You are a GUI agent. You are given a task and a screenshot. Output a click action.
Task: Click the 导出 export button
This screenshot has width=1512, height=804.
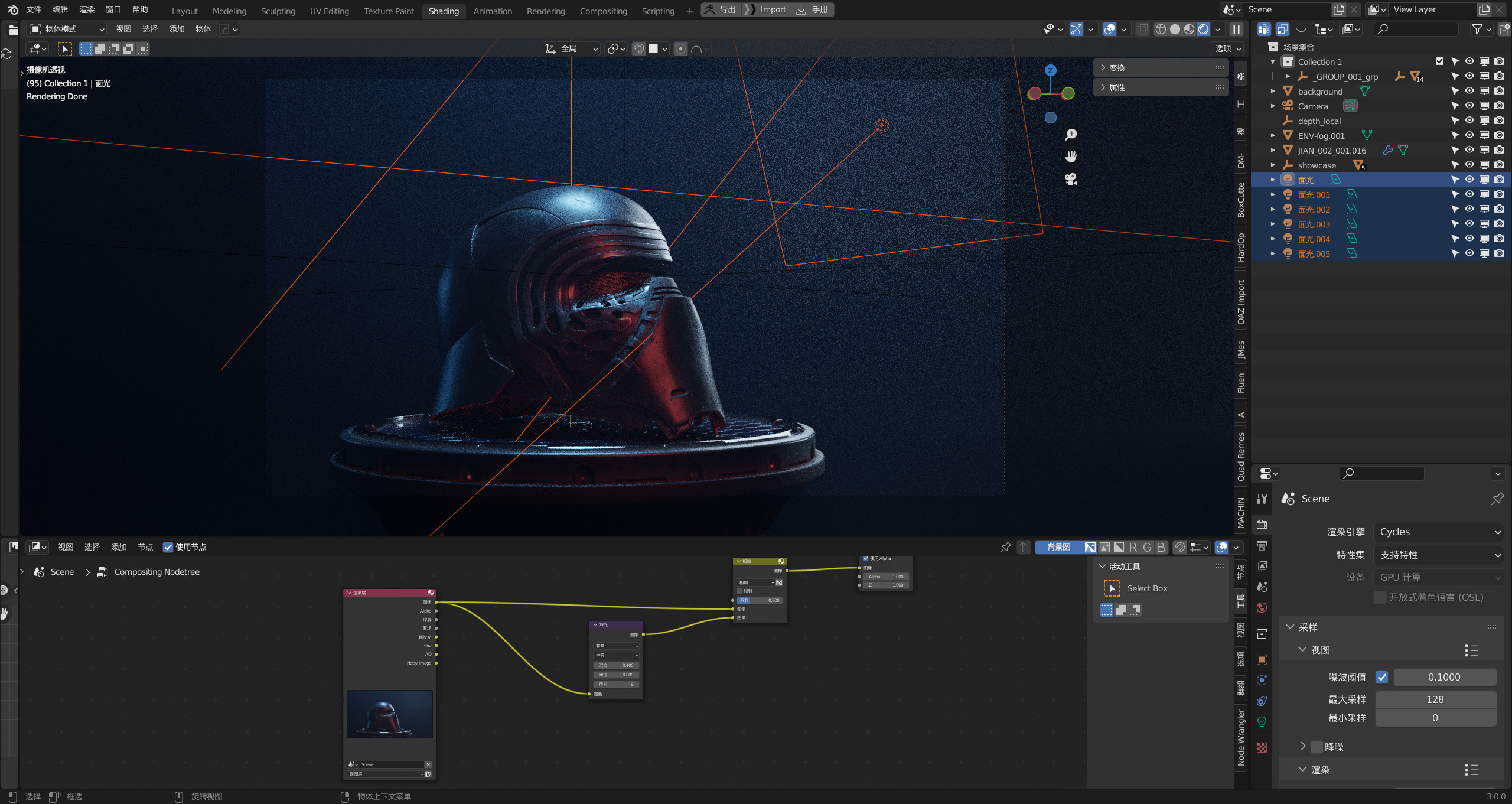(x=721, y=10)
